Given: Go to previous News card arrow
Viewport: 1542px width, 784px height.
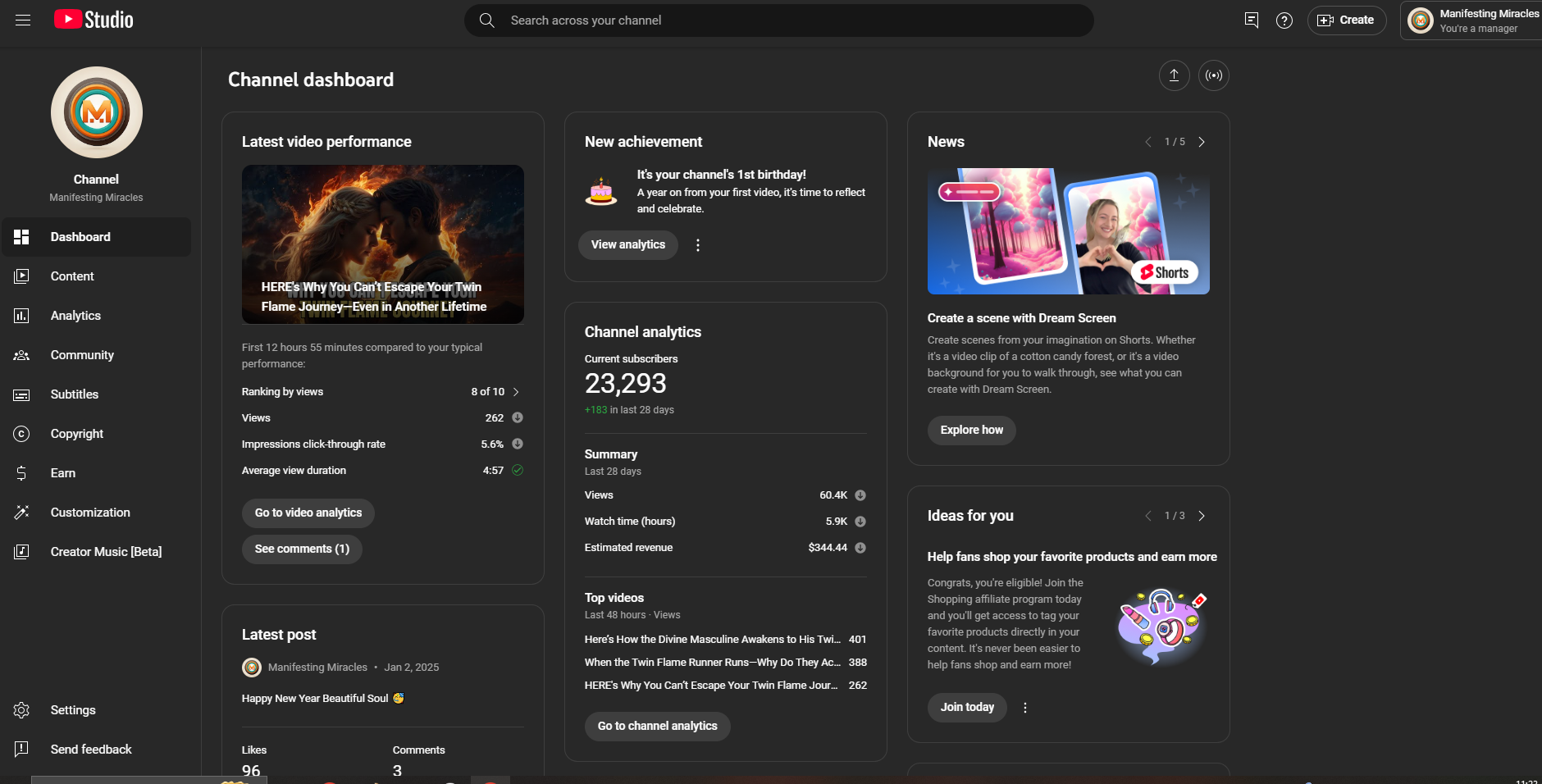Looking at the screenshot, I should (1148, 142).
